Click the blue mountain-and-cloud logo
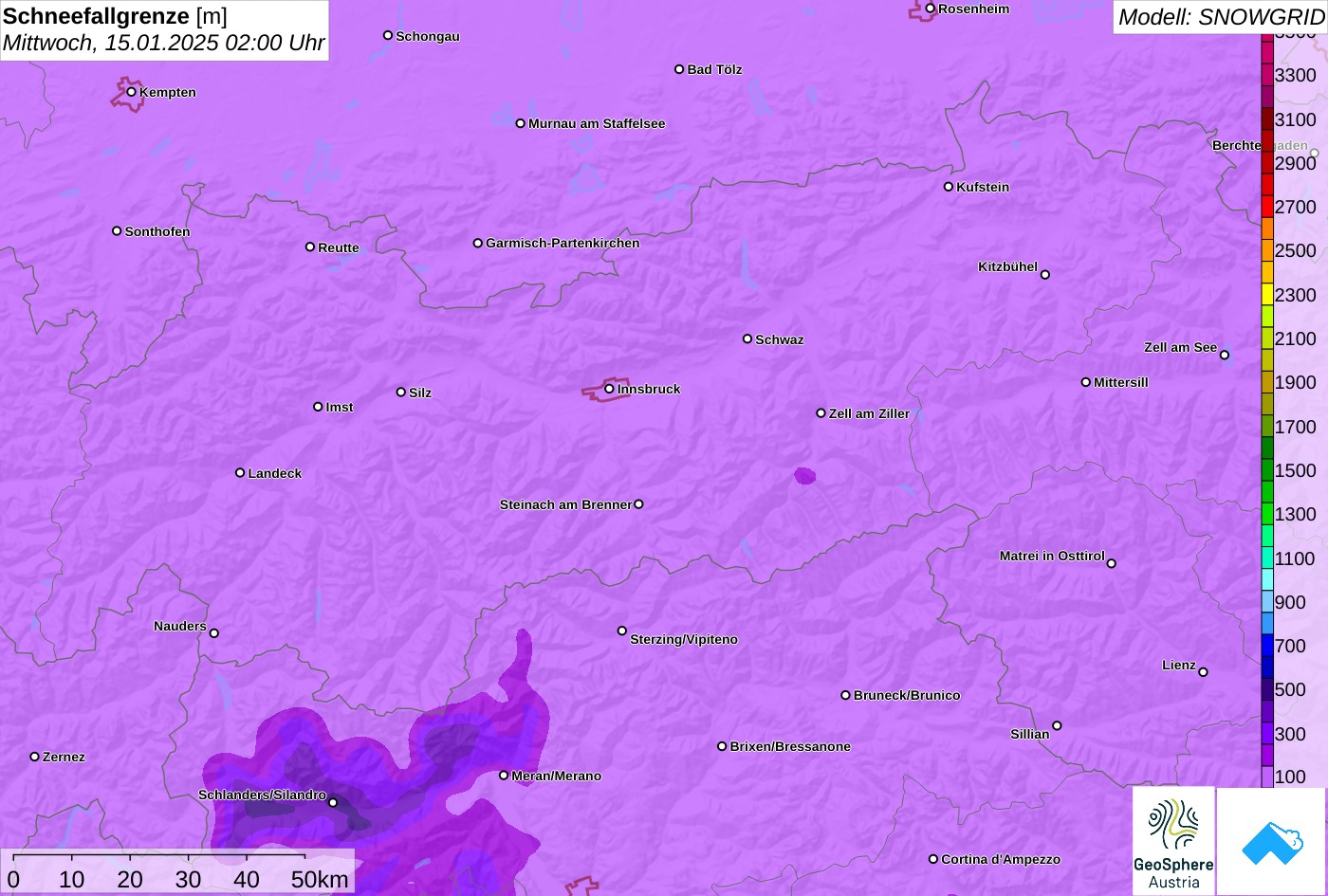The width and height of the screenshot is (1328, 896). 1272,841
